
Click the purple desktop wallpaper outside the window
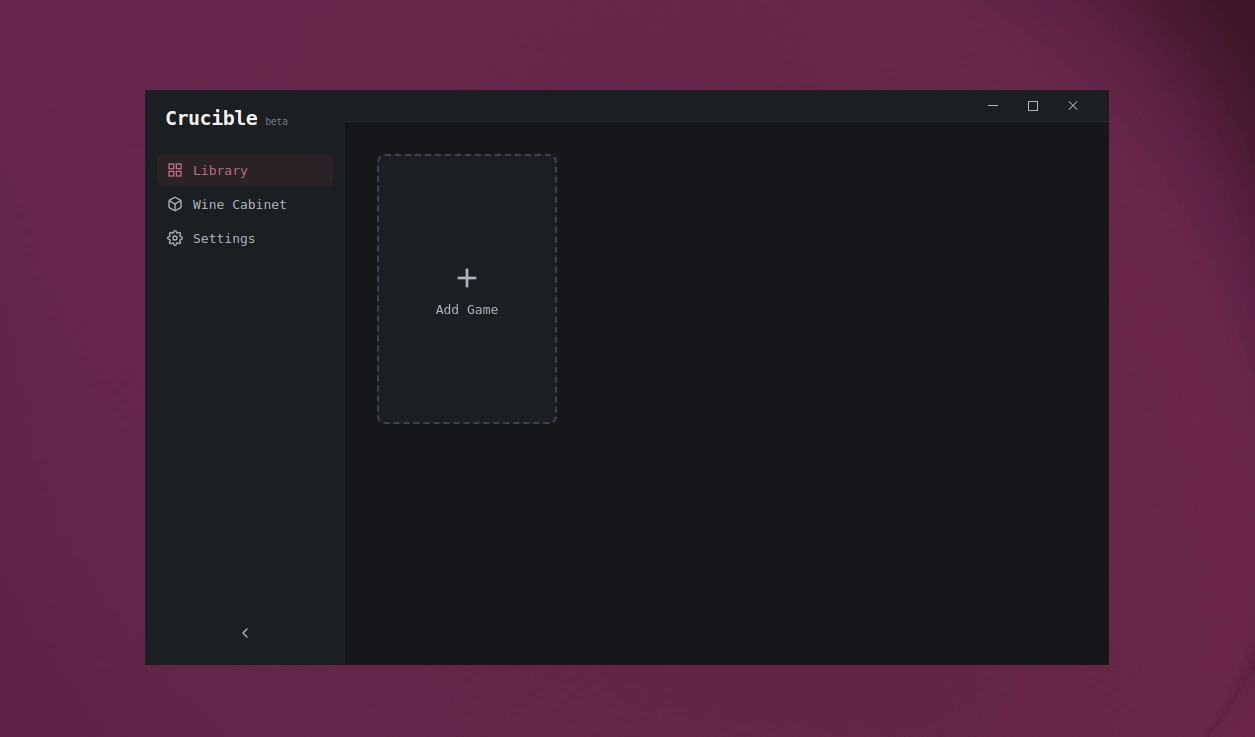(70, 400)
